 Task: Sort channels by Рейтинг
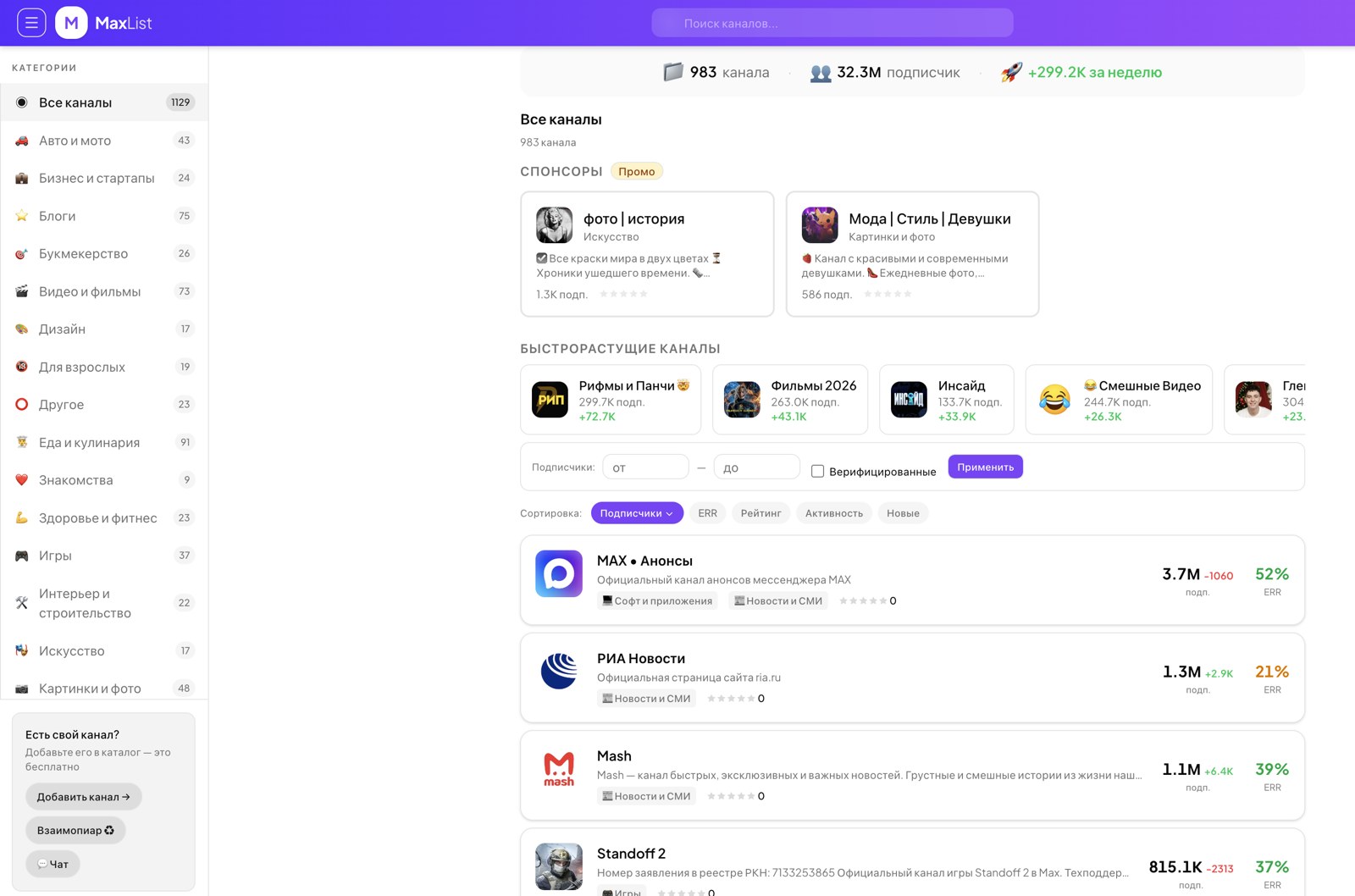coord(760,513)
